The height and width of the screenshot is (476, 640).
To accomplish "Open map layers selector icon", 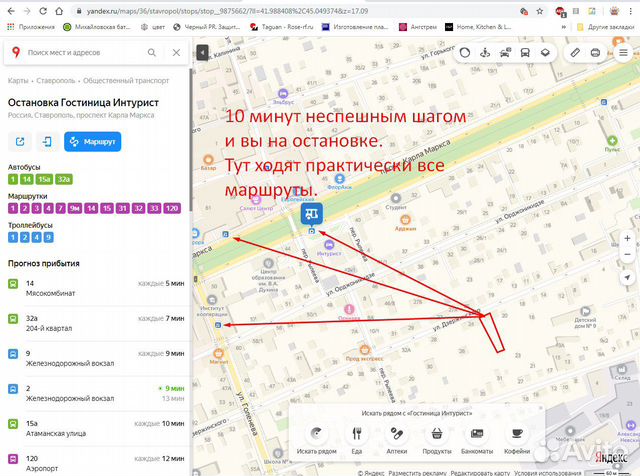I will [545, 53].
